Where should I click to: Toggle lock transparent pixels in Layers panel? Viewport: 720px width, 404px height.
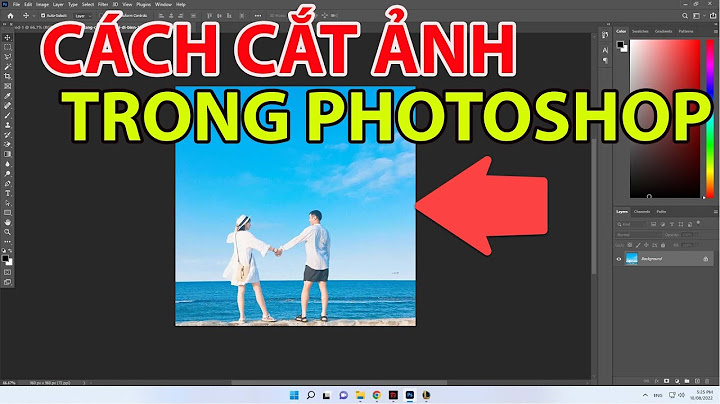[630, 245]
